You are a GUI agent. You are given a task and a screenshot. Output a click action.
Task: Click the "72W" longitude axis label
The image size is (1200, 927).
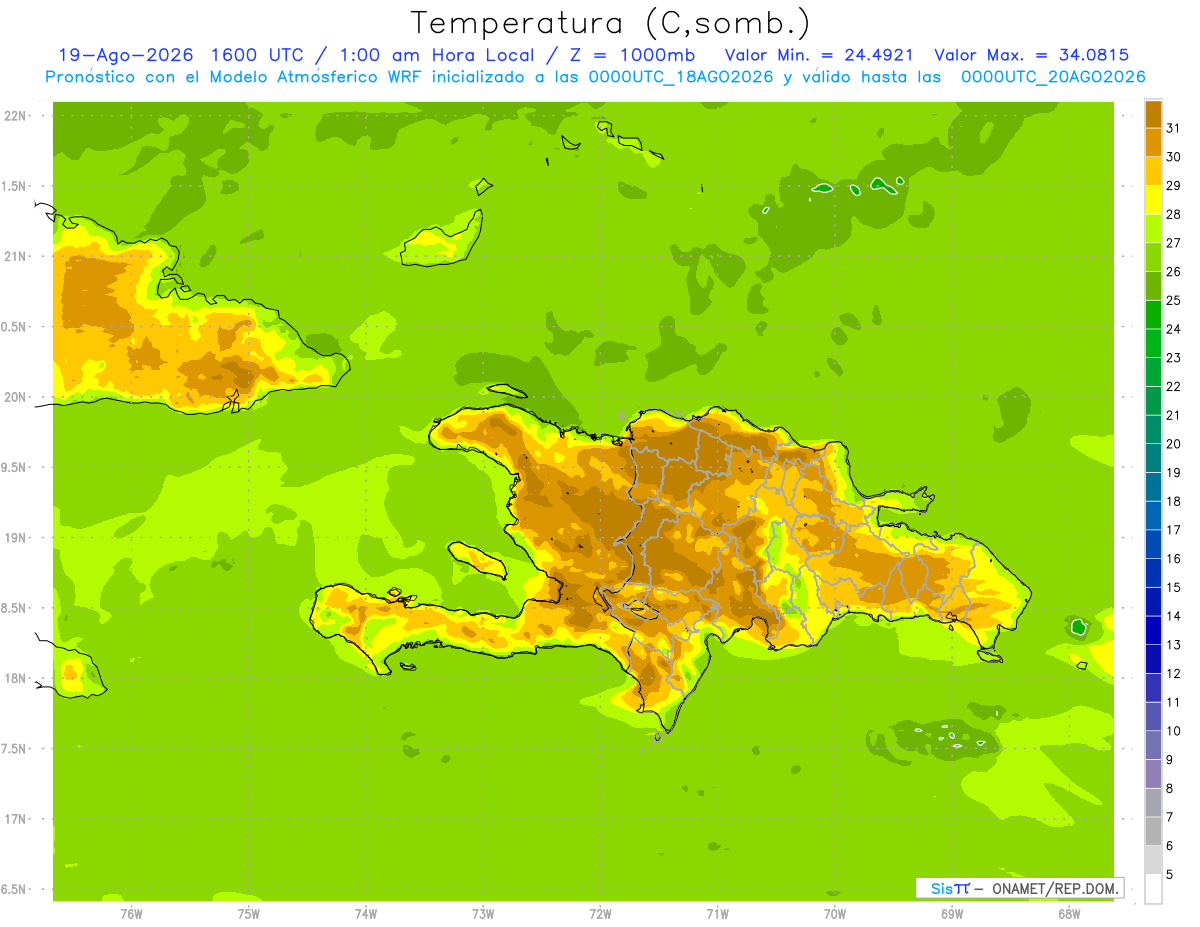click(600, 914)
